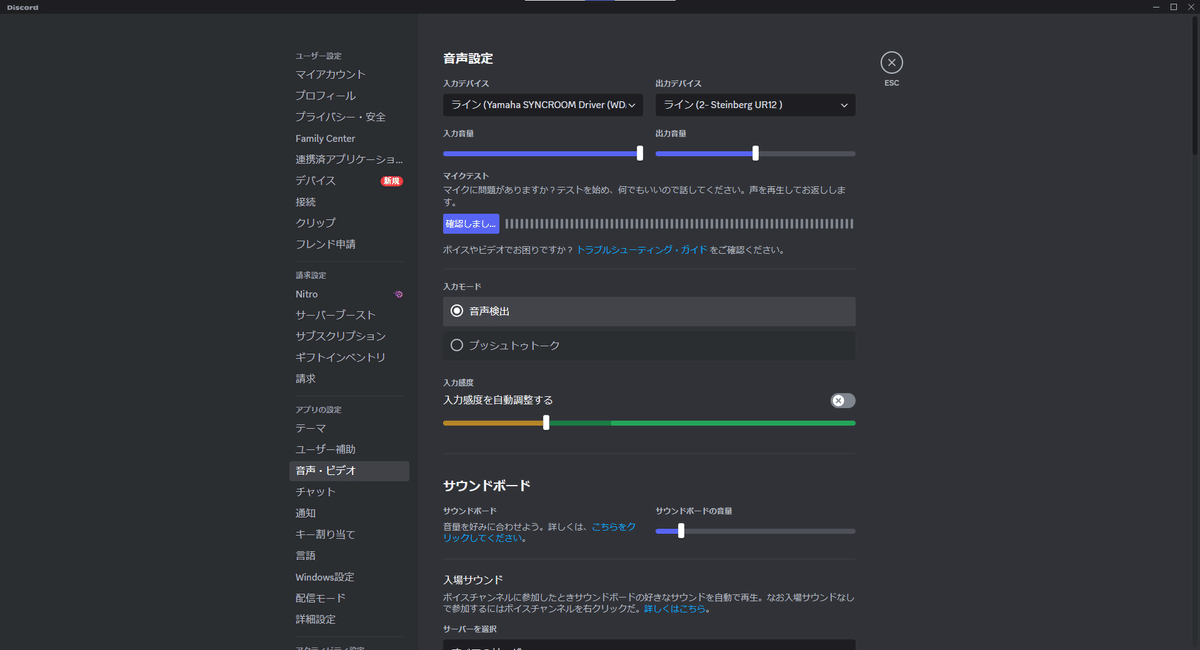Open Windows設定 page
This screenshot has width=1200, height=650.
349,577
